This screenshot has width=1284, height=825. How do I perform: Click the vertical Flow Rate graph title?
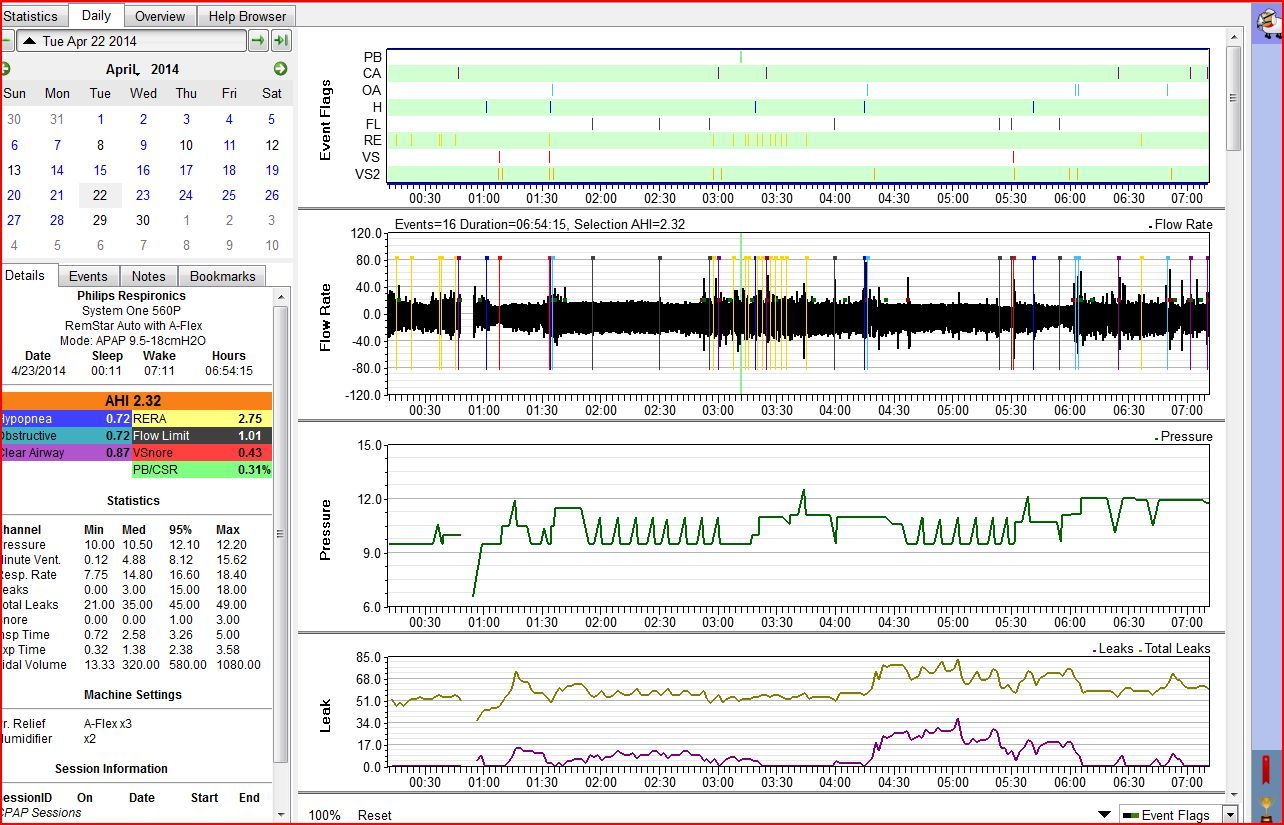click(325, 317)
